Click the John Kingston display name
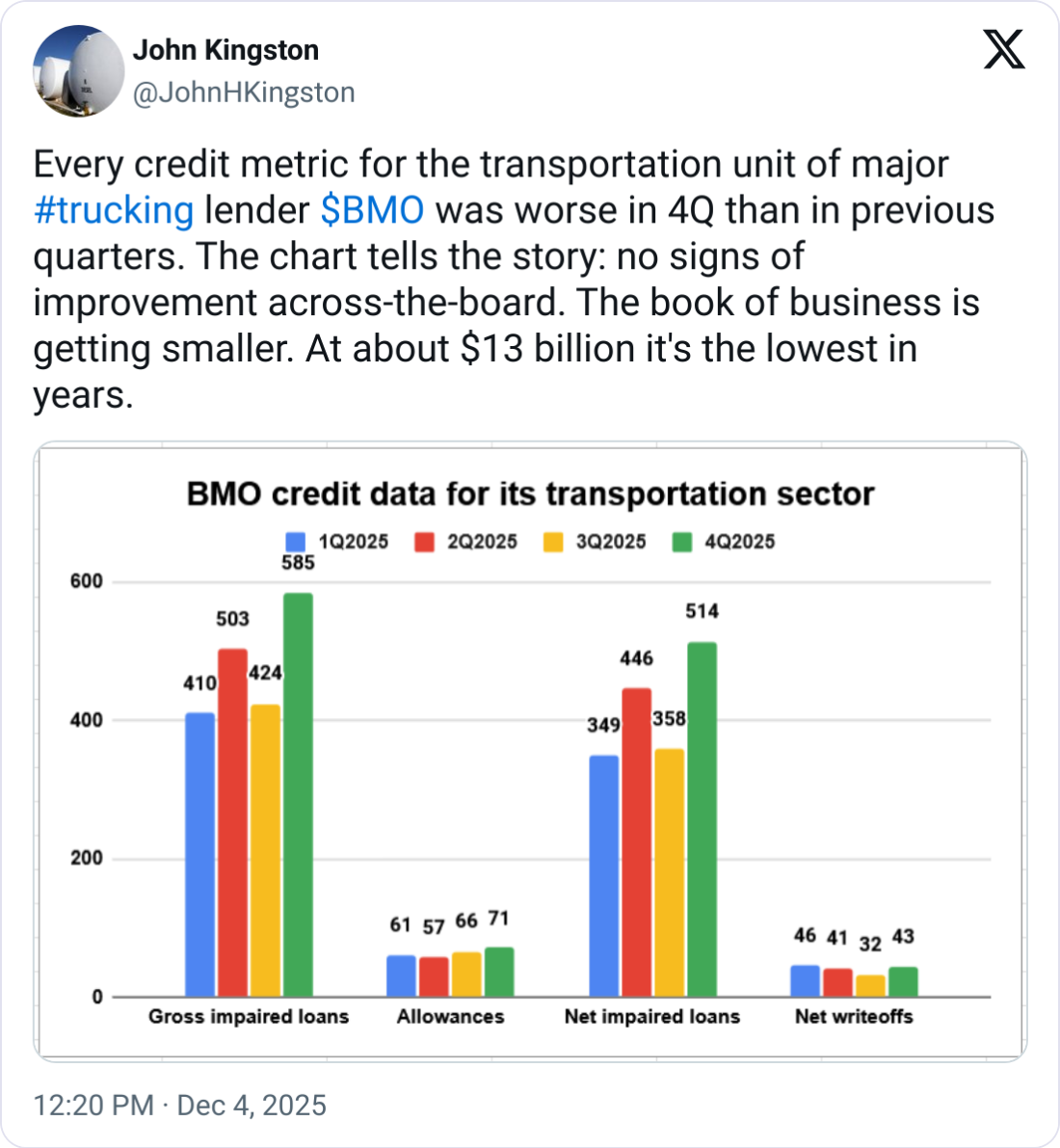This screenshot has width=1060, height=1148. [225, 50]
